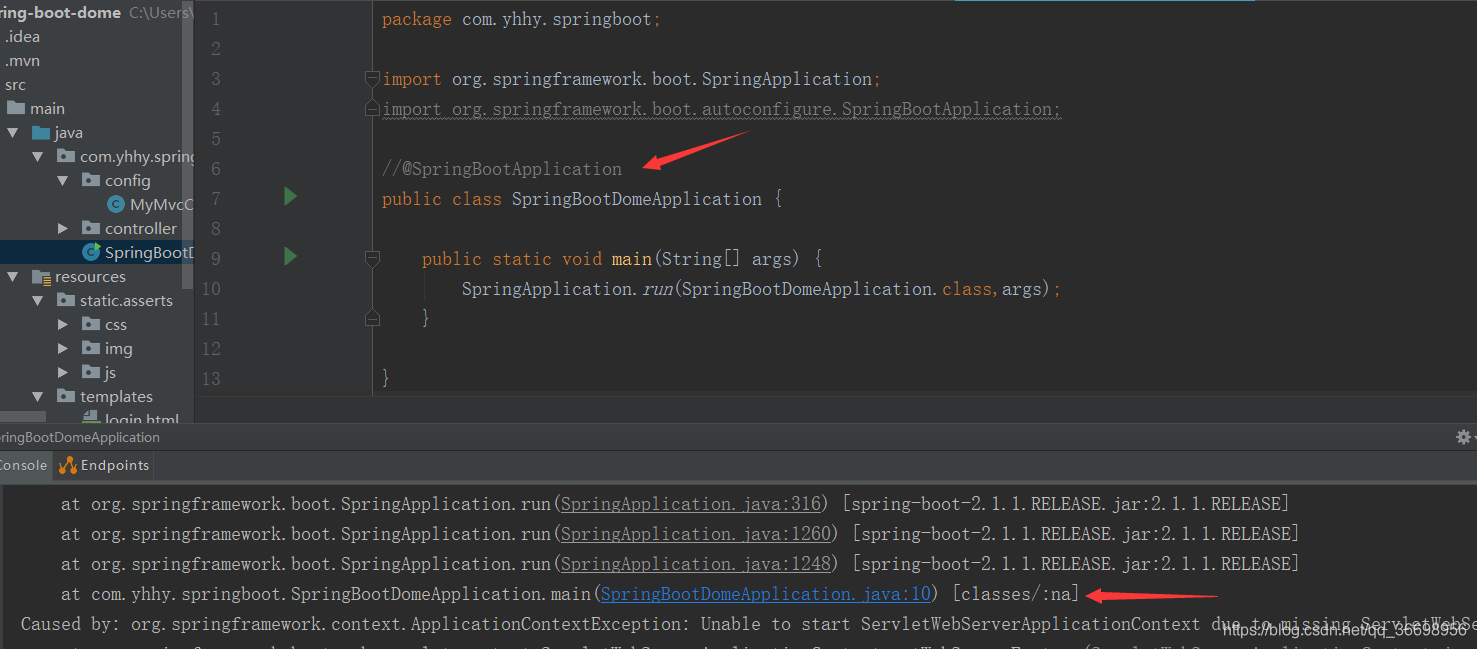Screen dimensions: 1477x649
Task: Click the SpringApplication.run call on line 10
Action: [761, 289]
